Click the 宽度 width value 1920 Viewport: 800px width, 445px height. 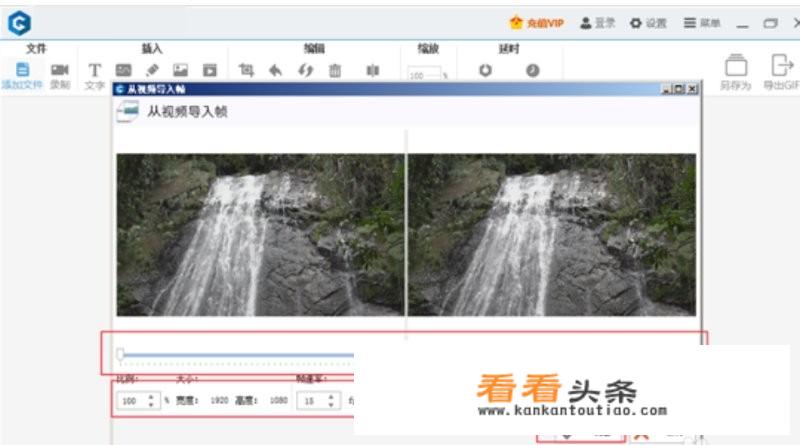click(x=219, y=401)
